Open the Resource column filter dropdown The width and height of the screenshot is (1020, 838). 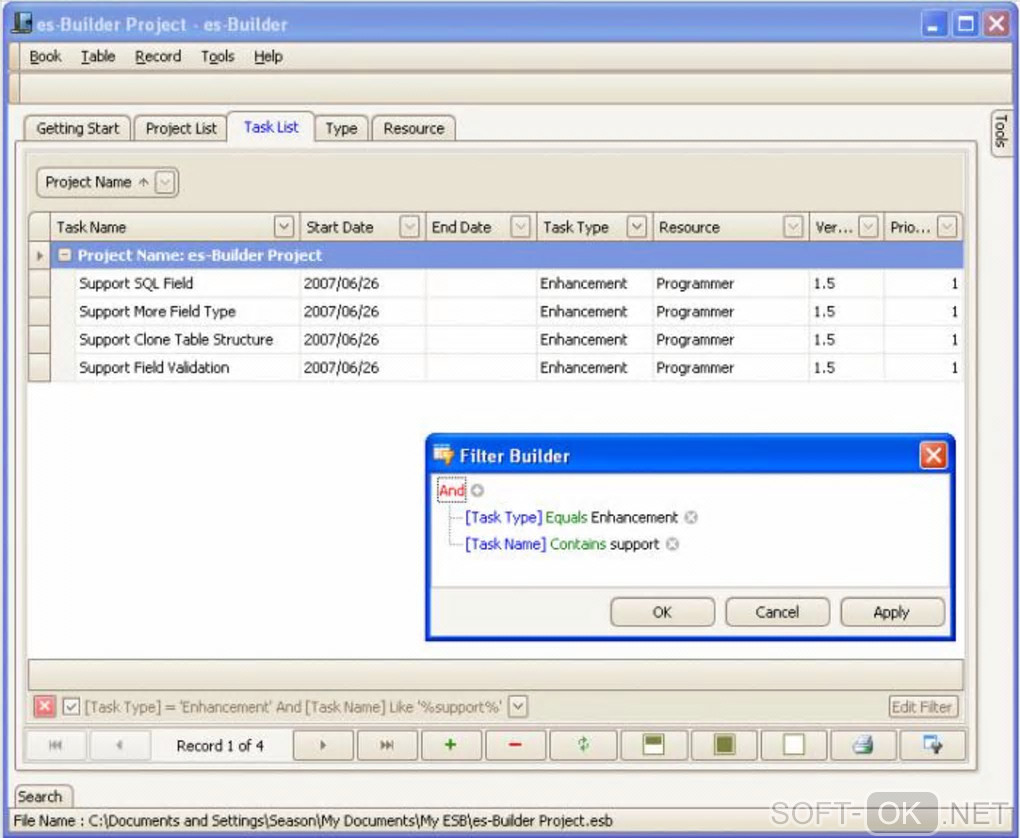793,227
